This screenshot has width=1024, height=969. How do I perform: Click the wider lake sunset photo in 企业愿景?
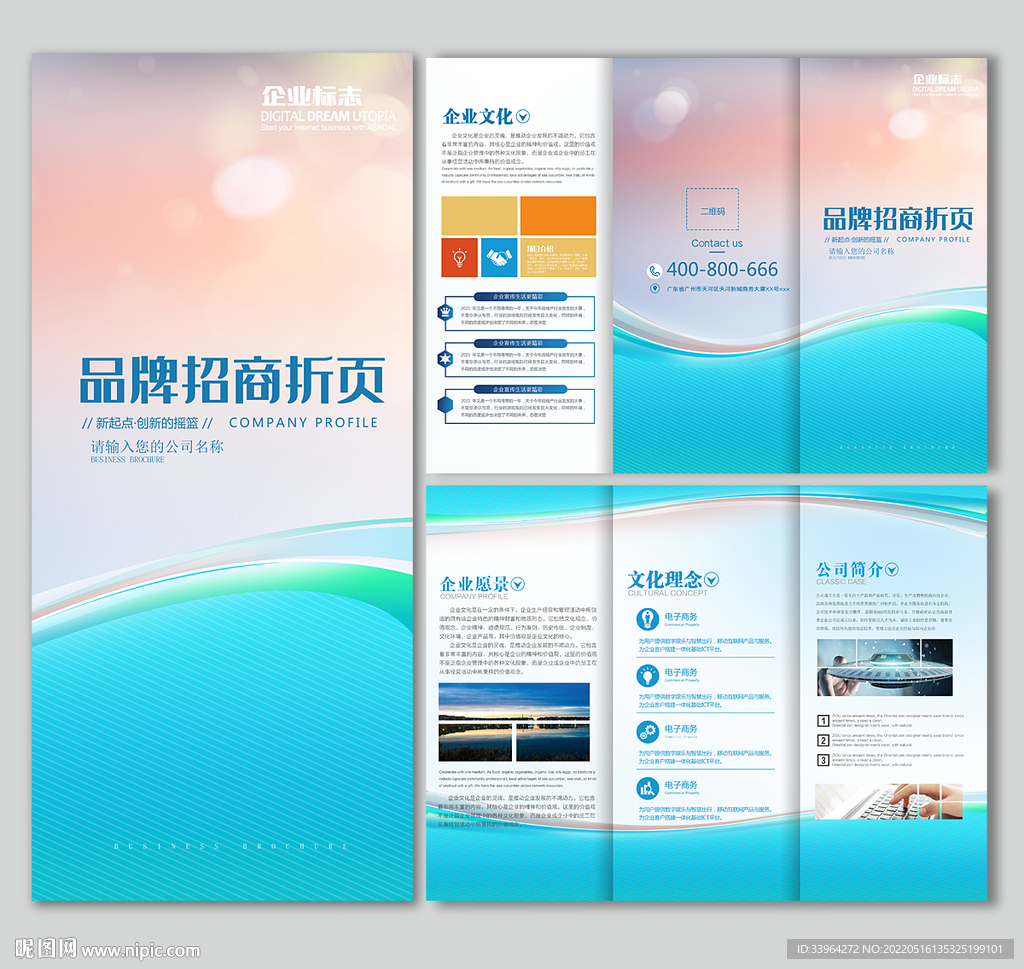(514, 702)
